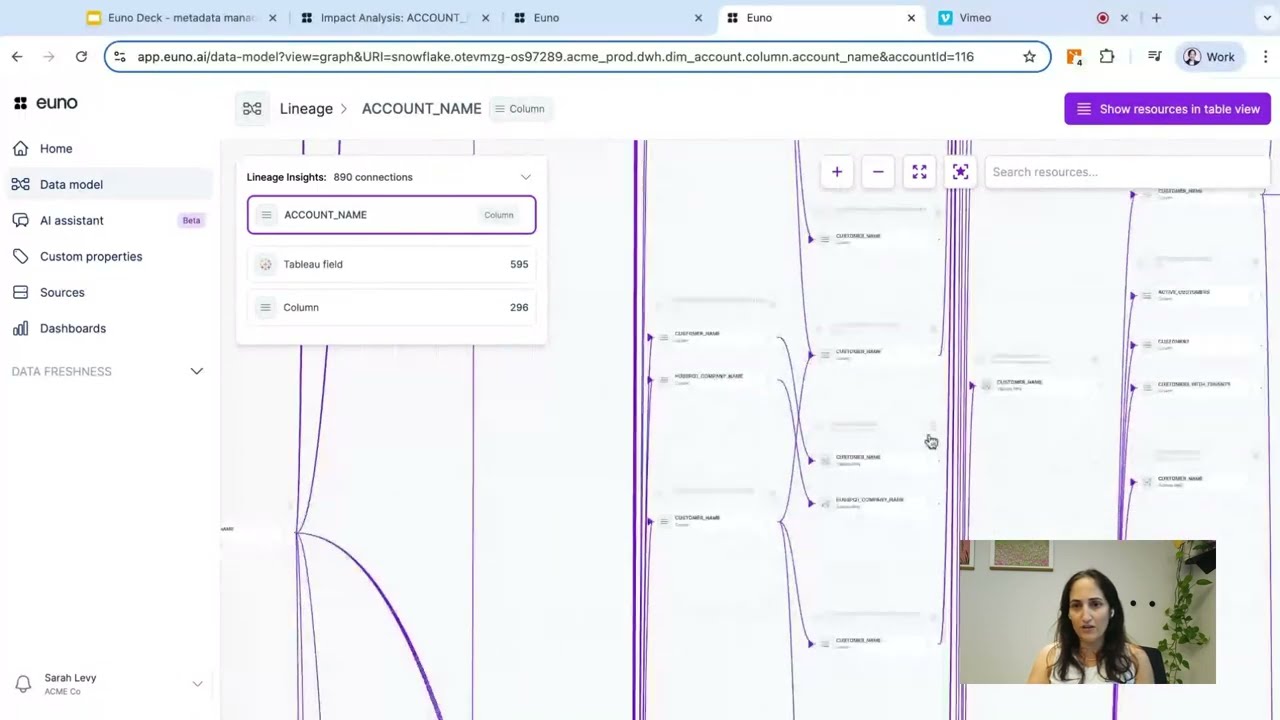Viewport: 1280px width, 720px height.
Task: Open the tab search dropdown
Action: coord(1267,18)
